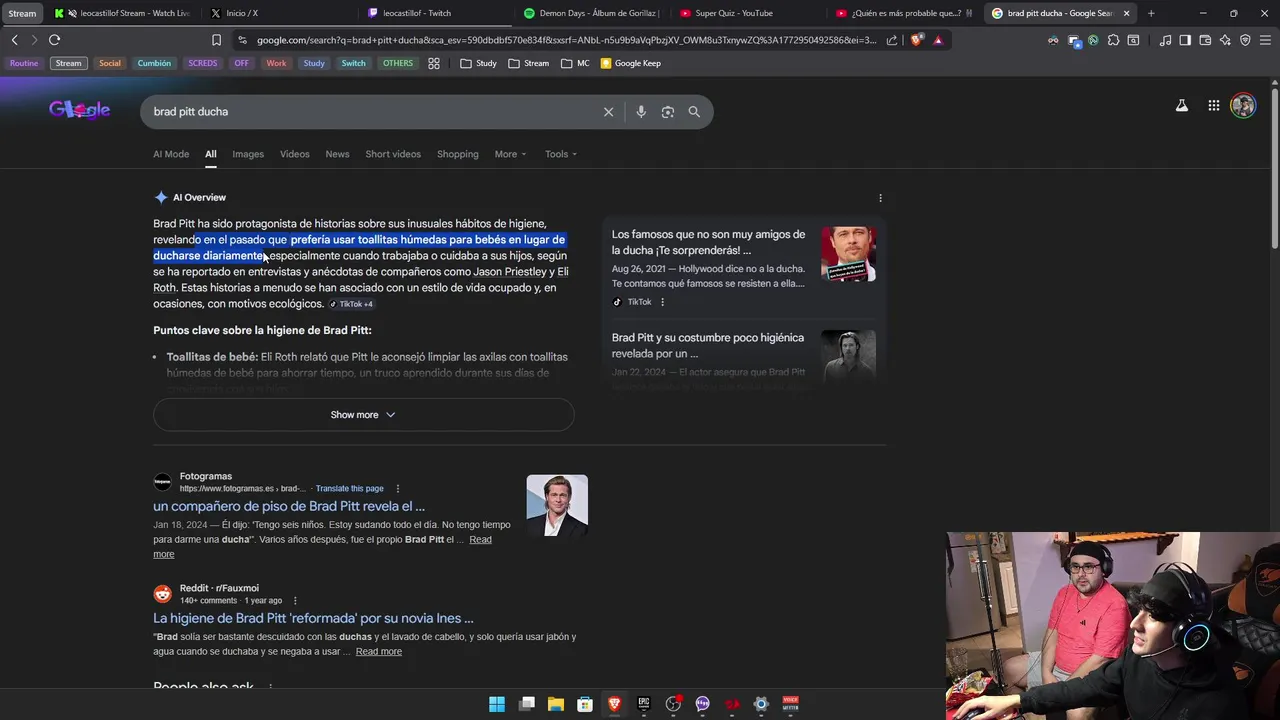Switch to Demon Days Spotify browser tab
Screen dimensions: 1280x720
coord(592,13)
